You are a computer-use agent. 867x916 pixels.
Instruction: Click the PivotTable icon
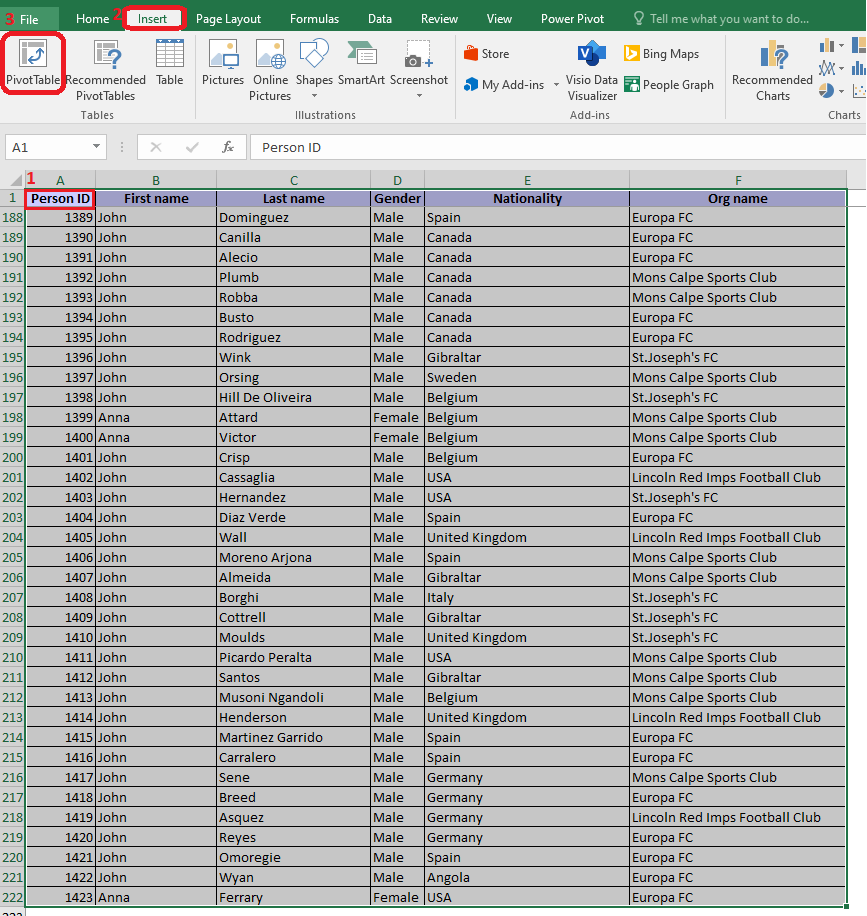(x=33, y=62)
